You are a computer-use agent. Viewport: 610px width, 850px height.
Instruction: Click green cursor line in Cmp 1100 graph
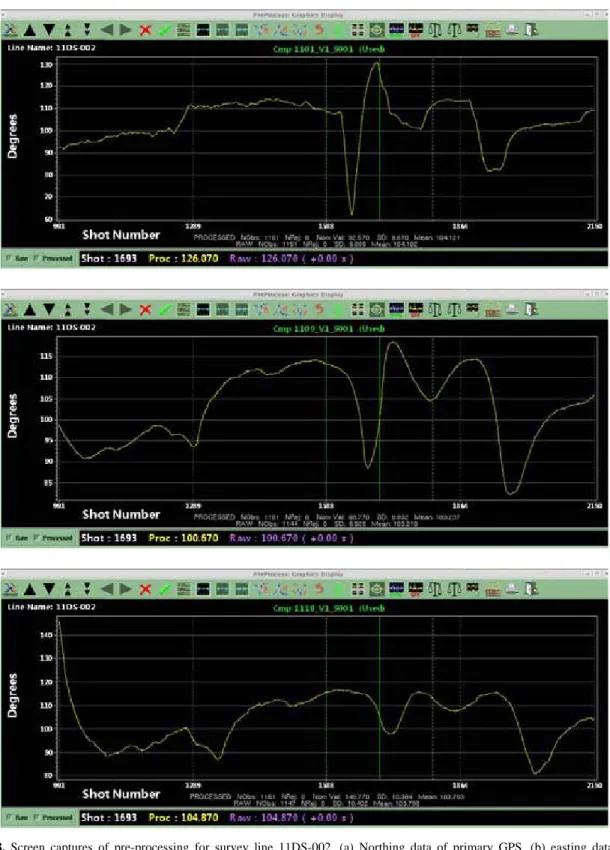pos(379,417)
